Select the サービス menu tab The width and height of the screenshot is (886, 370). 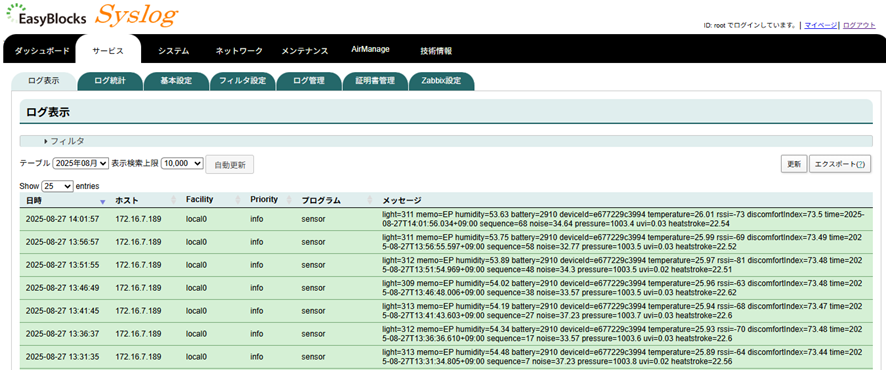pyautogui.click(x=108, y=51)
